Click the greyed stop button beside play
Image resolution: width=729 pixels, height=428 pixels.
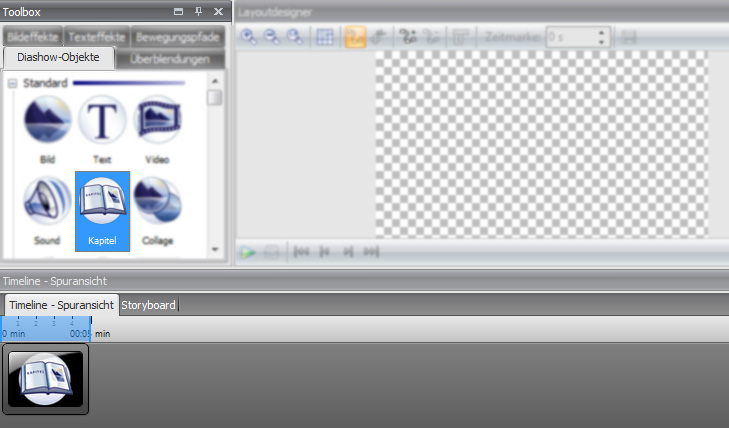[x=272, y=252]
